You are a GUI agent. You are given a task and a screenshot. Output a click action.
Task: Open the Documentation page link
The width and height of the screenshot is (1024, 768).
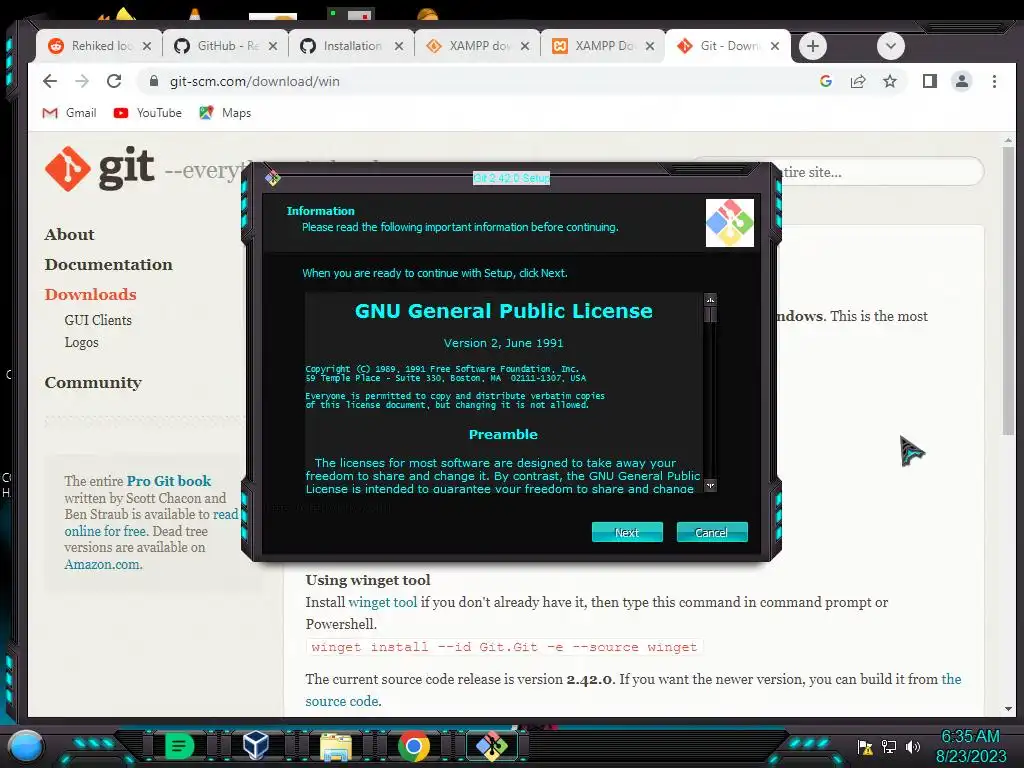108,264
